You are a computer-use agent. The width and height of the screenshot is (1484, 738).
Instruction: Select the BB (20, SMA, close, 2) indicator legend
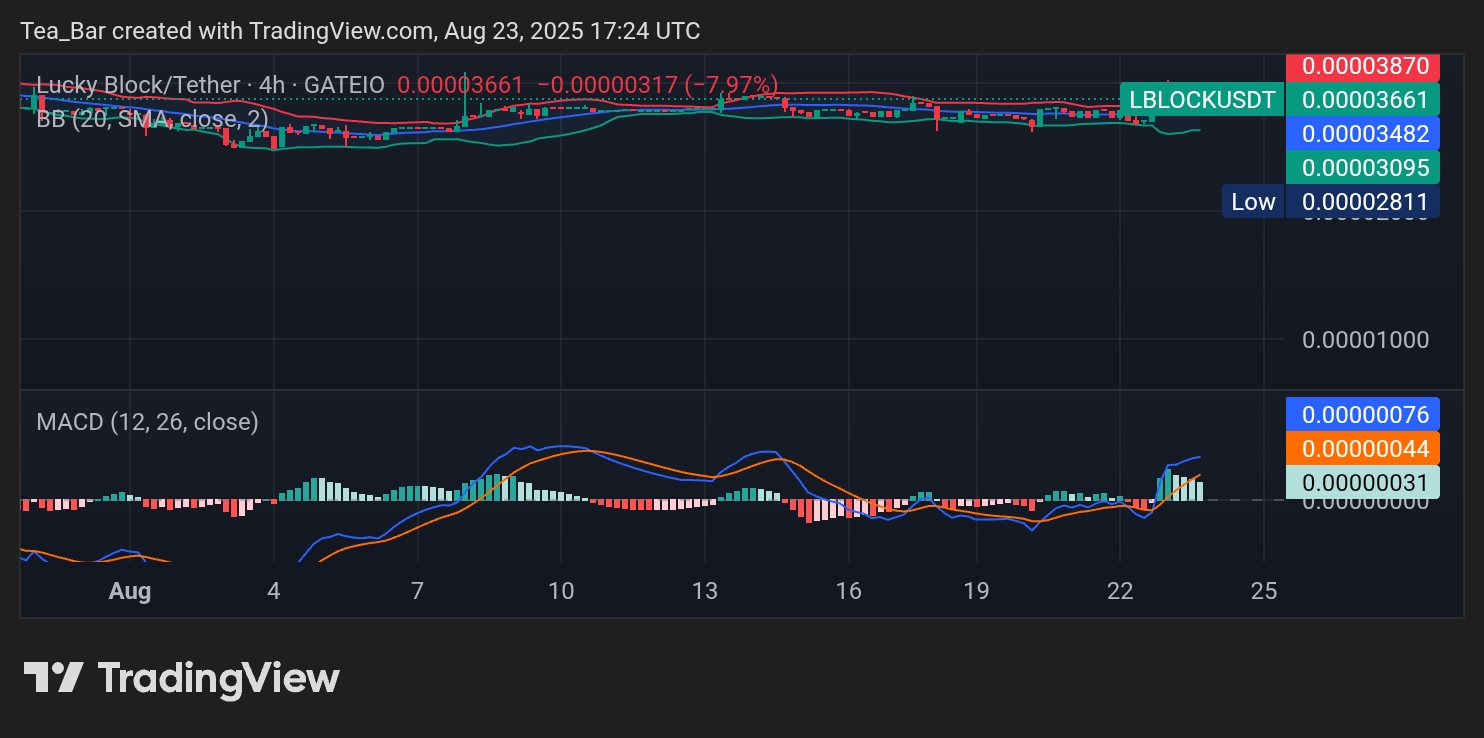[152, 119]
